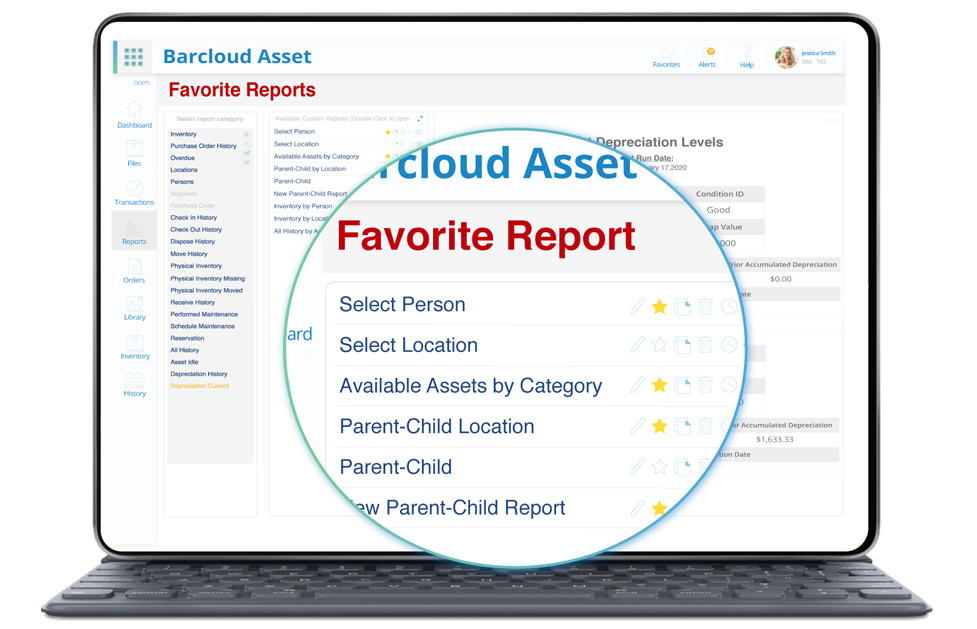The image size is (977, 629).
Task: Schedule Available Assets by Category via magnified clock icon
Action: [x=728, y=385]
